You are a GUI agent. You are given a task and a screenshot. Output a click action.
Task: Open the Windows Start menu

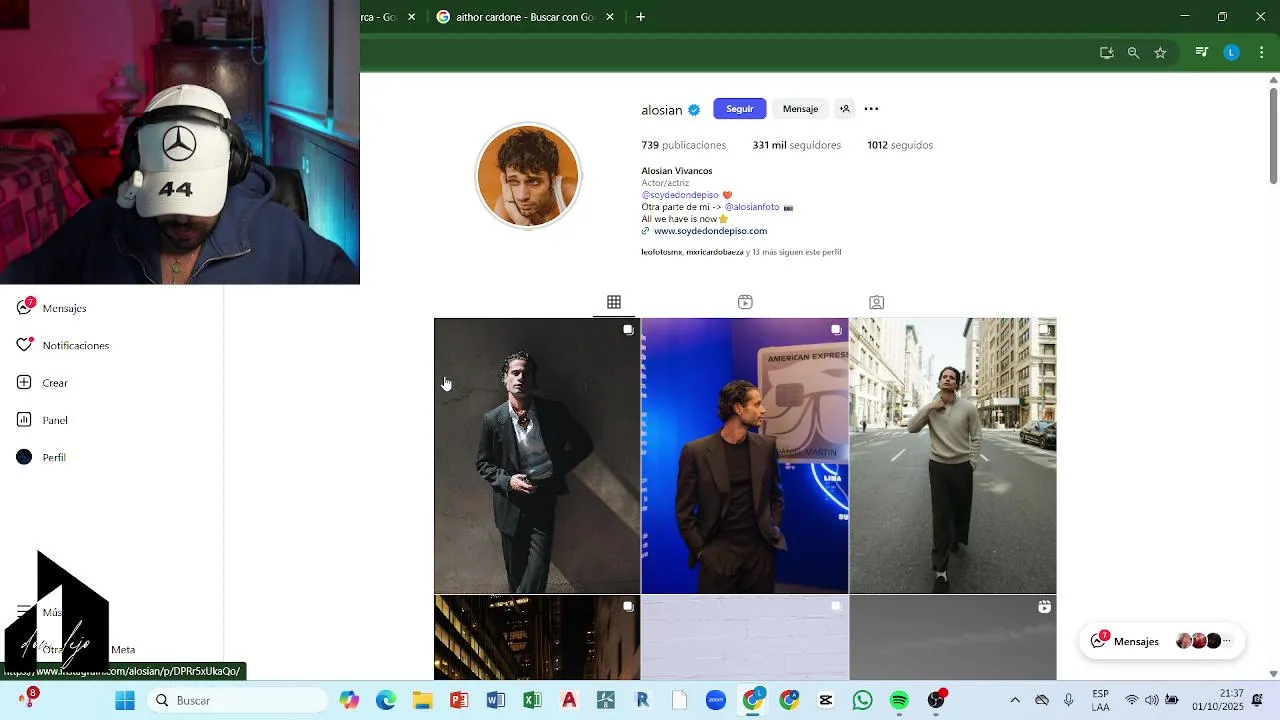coord(125,700)
